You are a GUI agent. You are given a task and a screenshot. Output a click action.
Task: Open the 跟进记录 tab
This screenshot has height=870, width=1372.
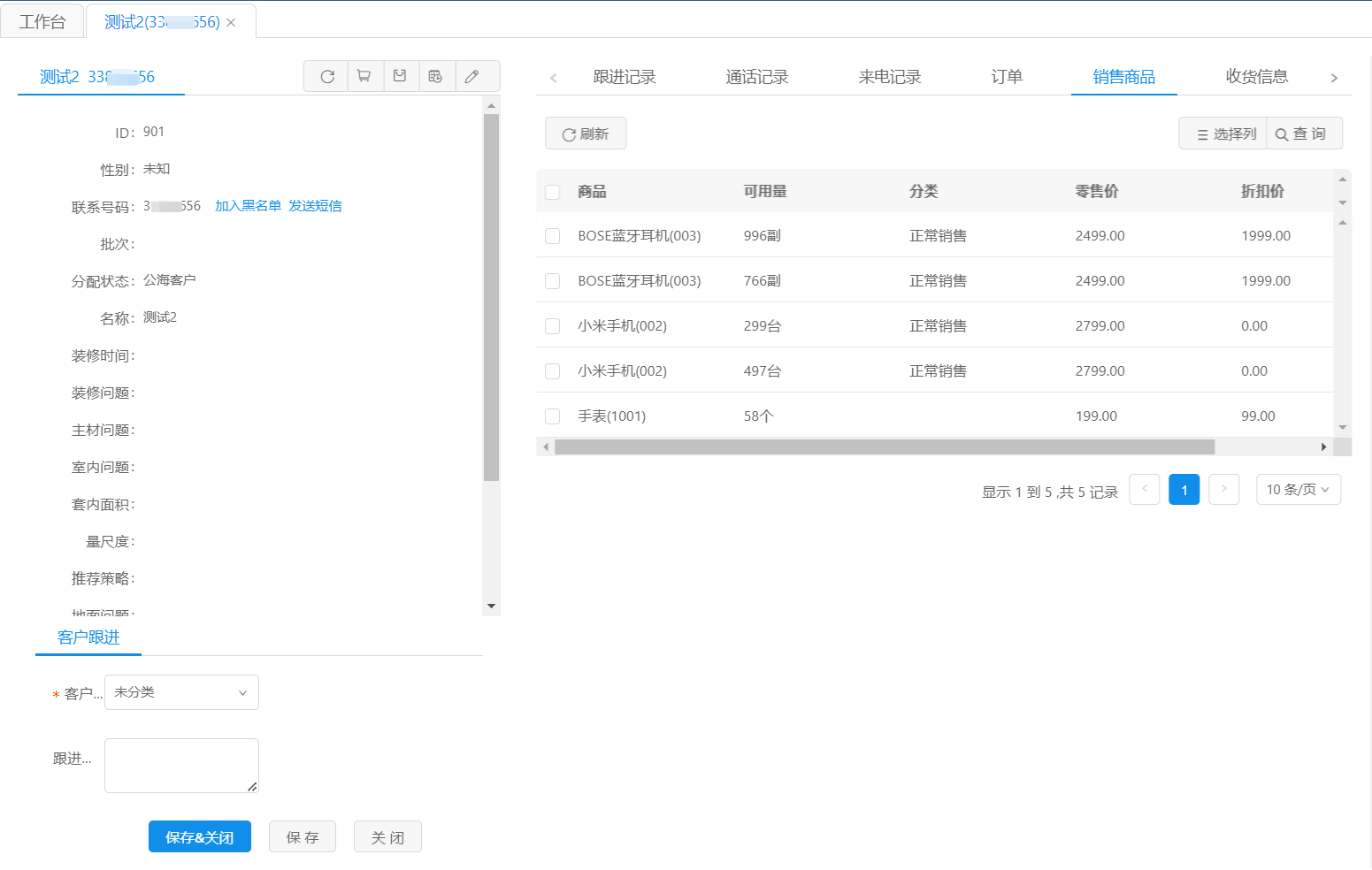(625, 77)
